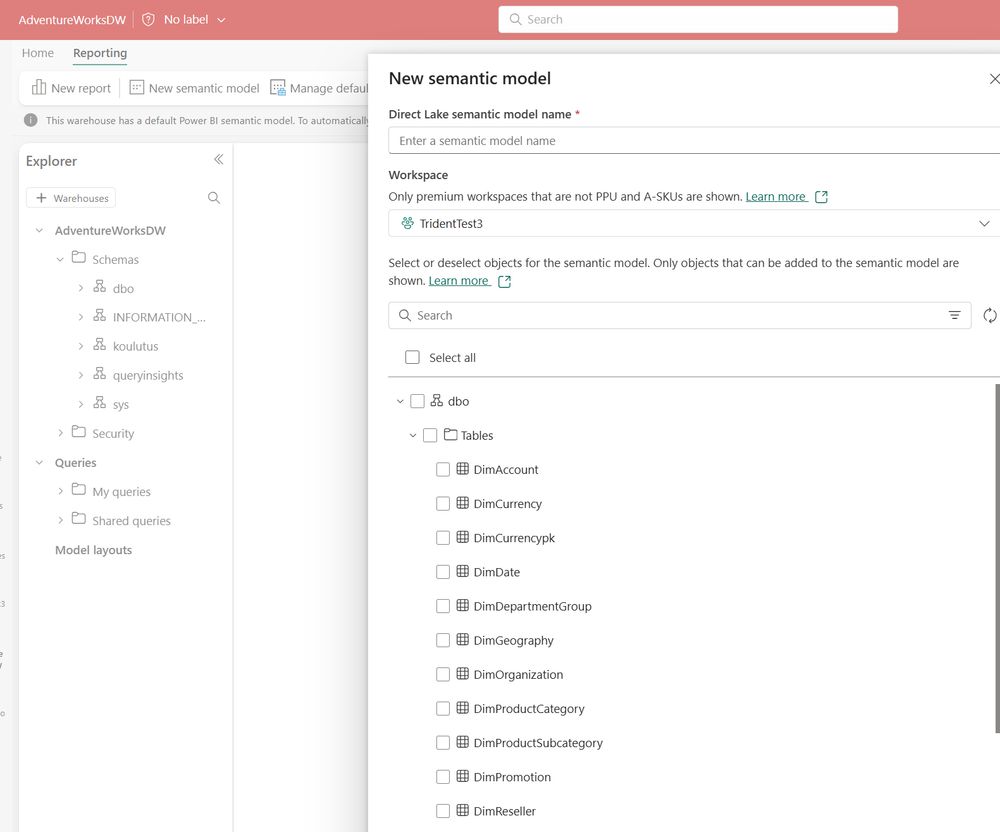
Task: Open Learn more link under Workspace
Action: coord(776,196)
